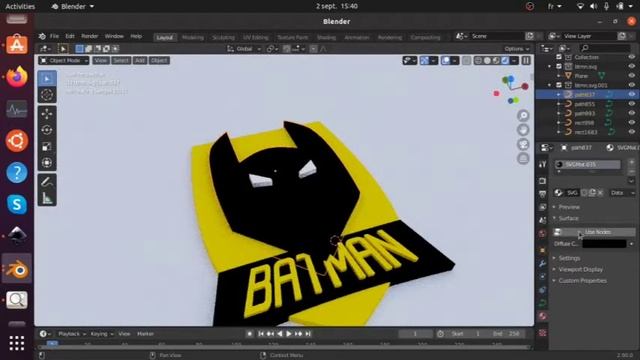The height and width of the screenshot is (360, 640).
Task: Switch viewport to wireframe shading
Action: pyautogui.click(x=478, y=60)
